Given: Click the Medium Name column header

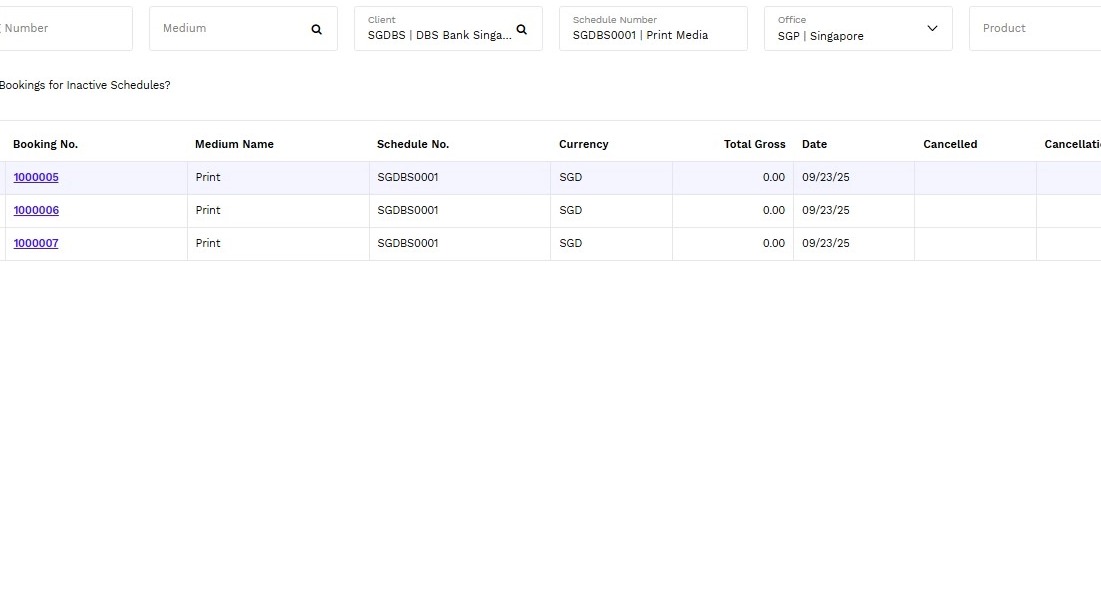Looking at the screenshot, I should click(234, 144).
